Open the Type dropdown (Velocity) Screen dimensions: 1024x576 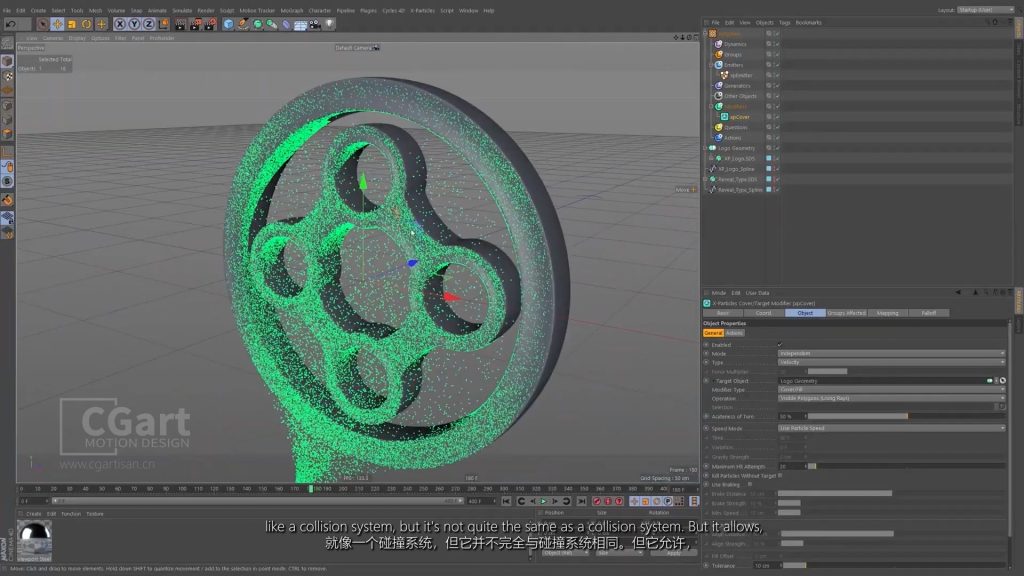pyautogui.click(x=891, y=362)
